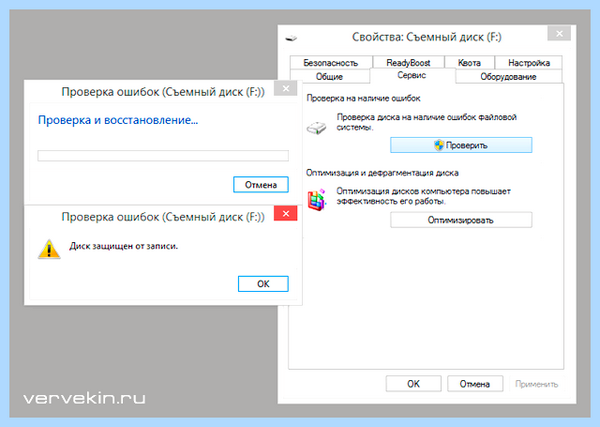Click the yellow warning triangle icon
Screen dimensions: 600x427
(49, 249)
